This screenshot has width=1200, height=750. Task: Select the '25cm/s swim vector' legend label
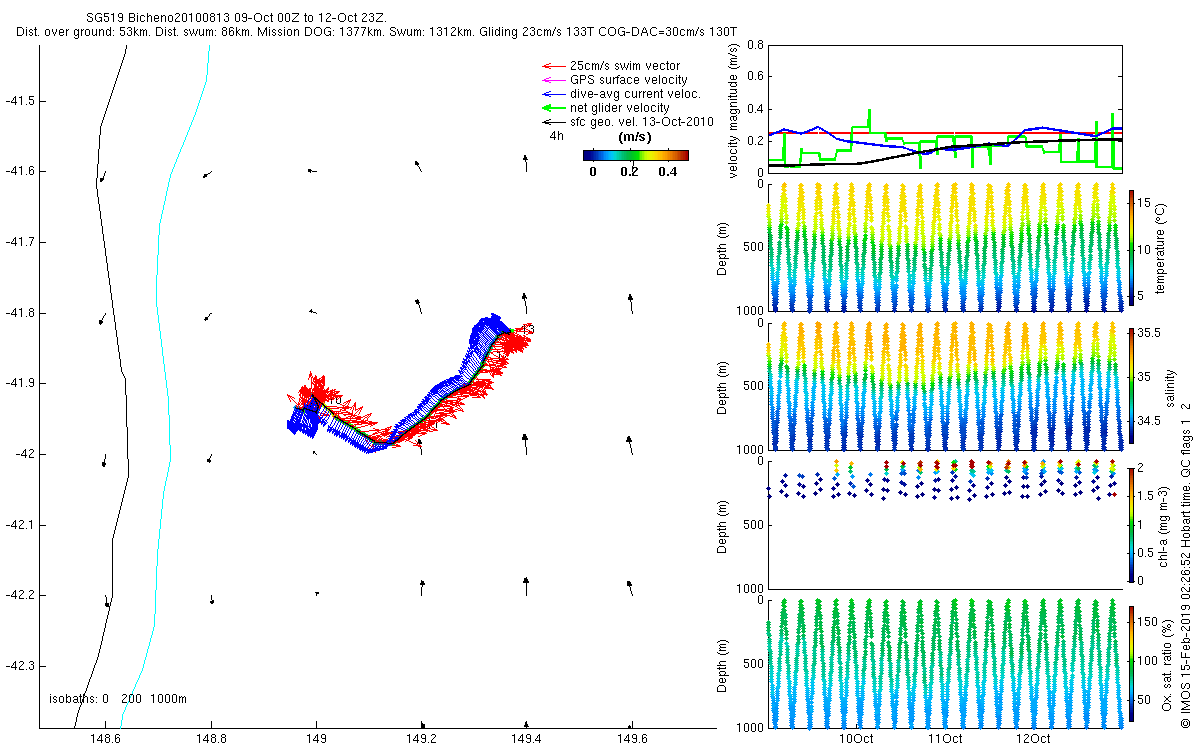[625, 66]
